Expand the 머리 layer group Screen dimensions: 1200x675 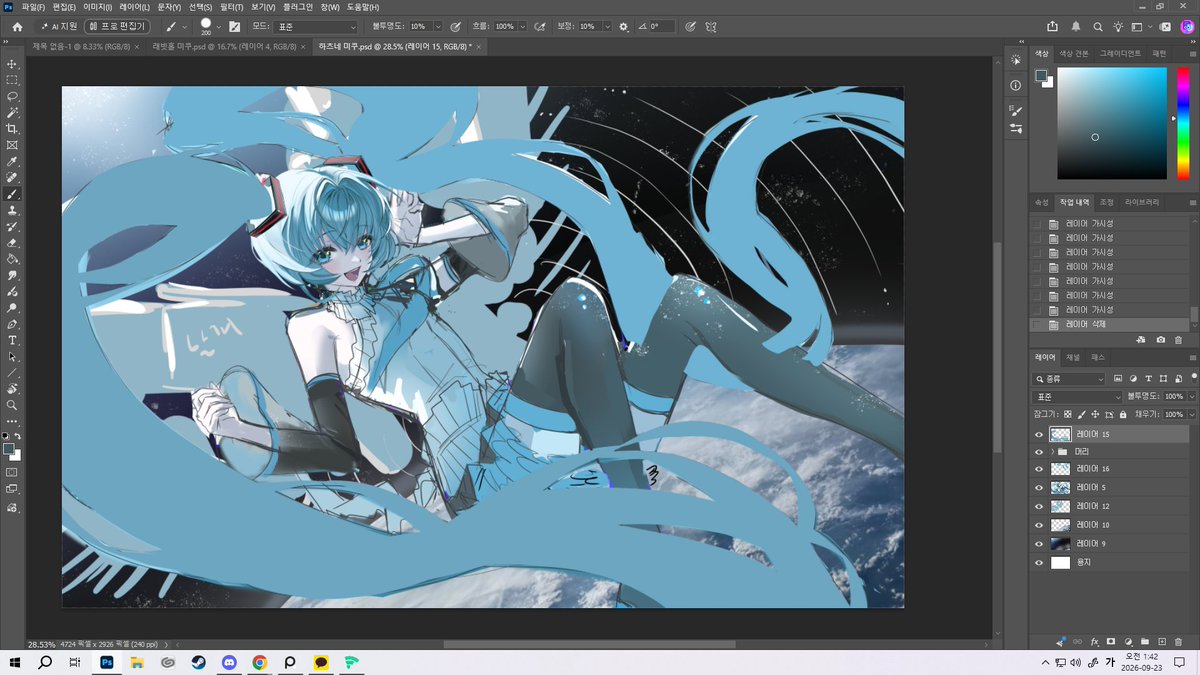click(1052, 452)
